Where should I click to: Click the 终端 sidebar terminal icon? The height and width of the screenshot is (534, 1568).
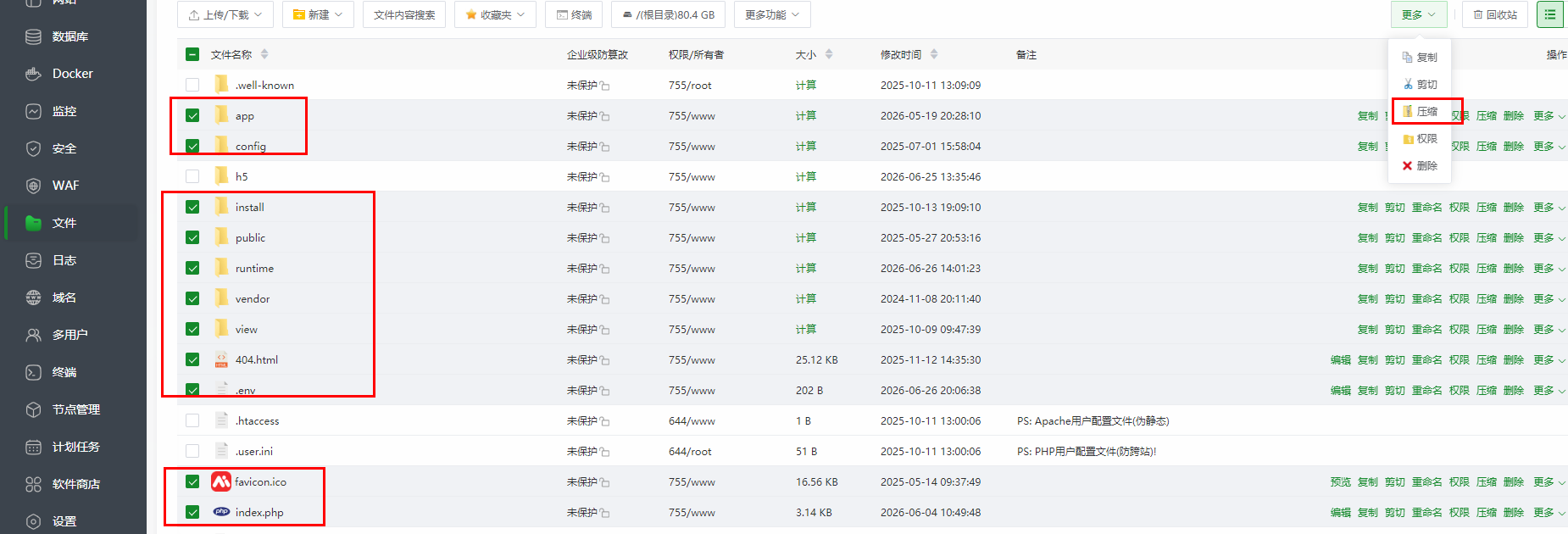[33, 372]
